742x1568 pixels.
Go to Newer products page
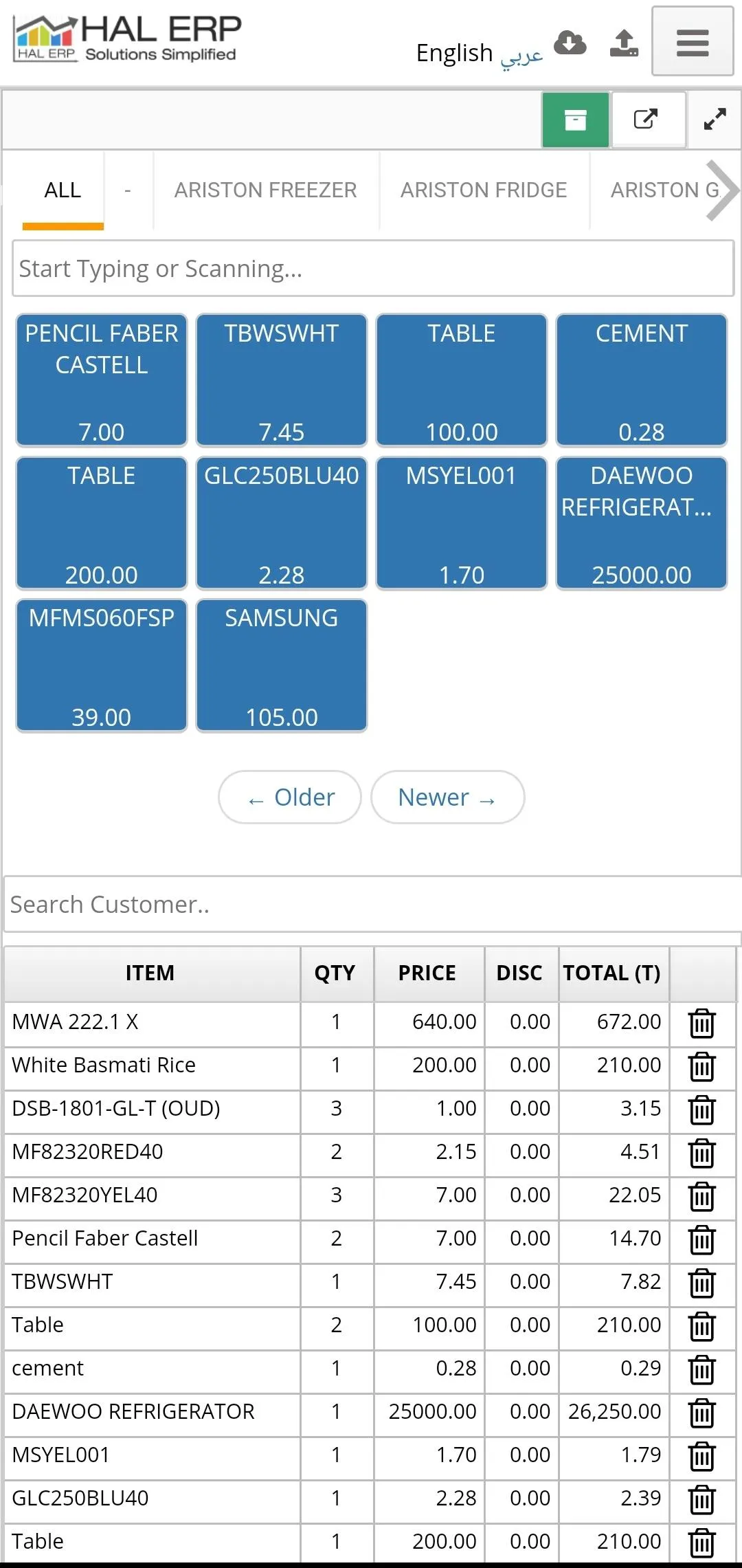447,797
